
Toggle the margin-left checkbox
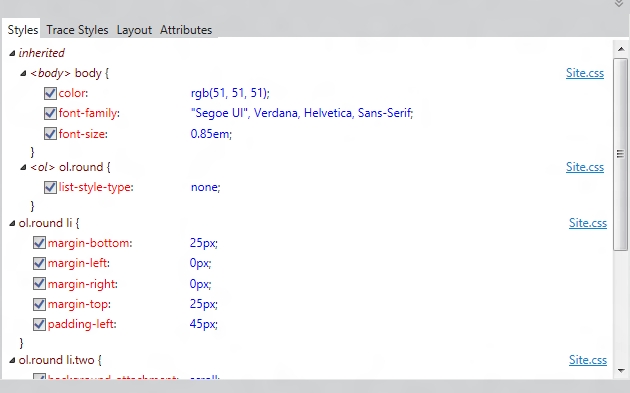[39, 263]
